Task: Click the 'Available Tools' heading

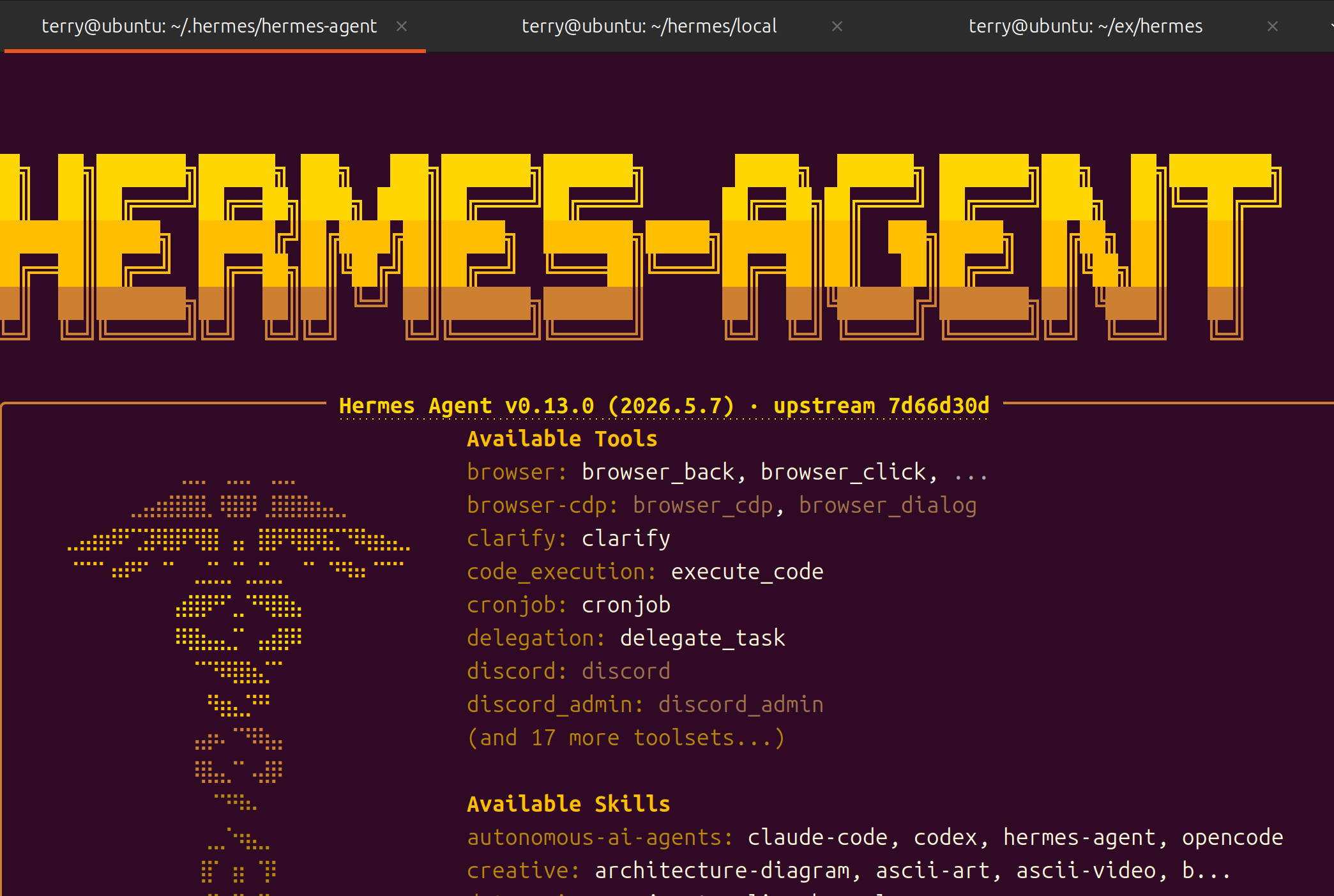Action: (562, 439)
